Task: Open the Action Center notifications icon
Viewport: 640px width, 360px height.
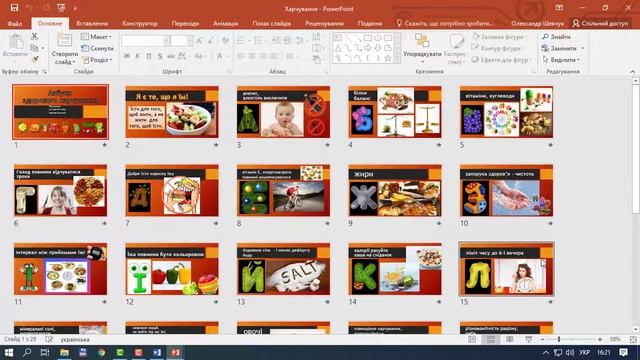Action: click(x=623, y=352)
